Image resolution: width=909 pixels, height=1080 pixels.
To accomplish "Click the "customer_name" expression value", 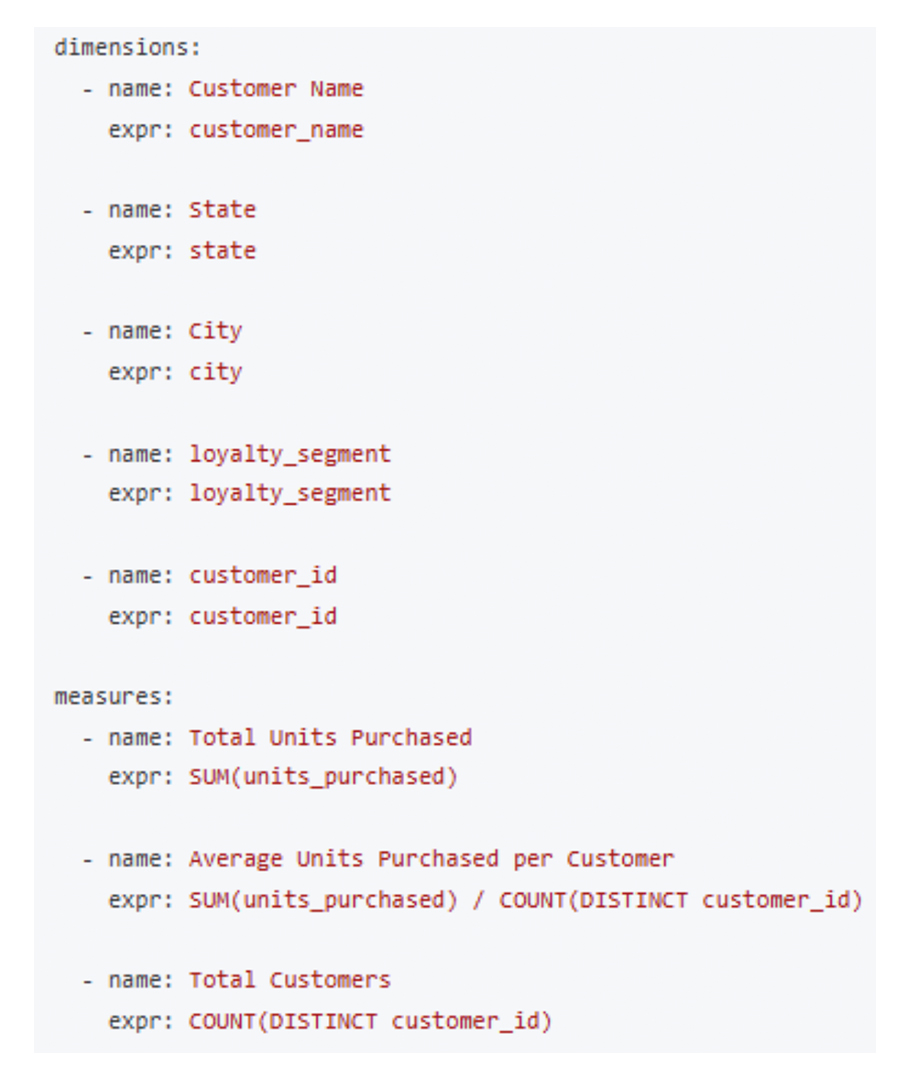I will pyautogui.click(x=276, y=129).
